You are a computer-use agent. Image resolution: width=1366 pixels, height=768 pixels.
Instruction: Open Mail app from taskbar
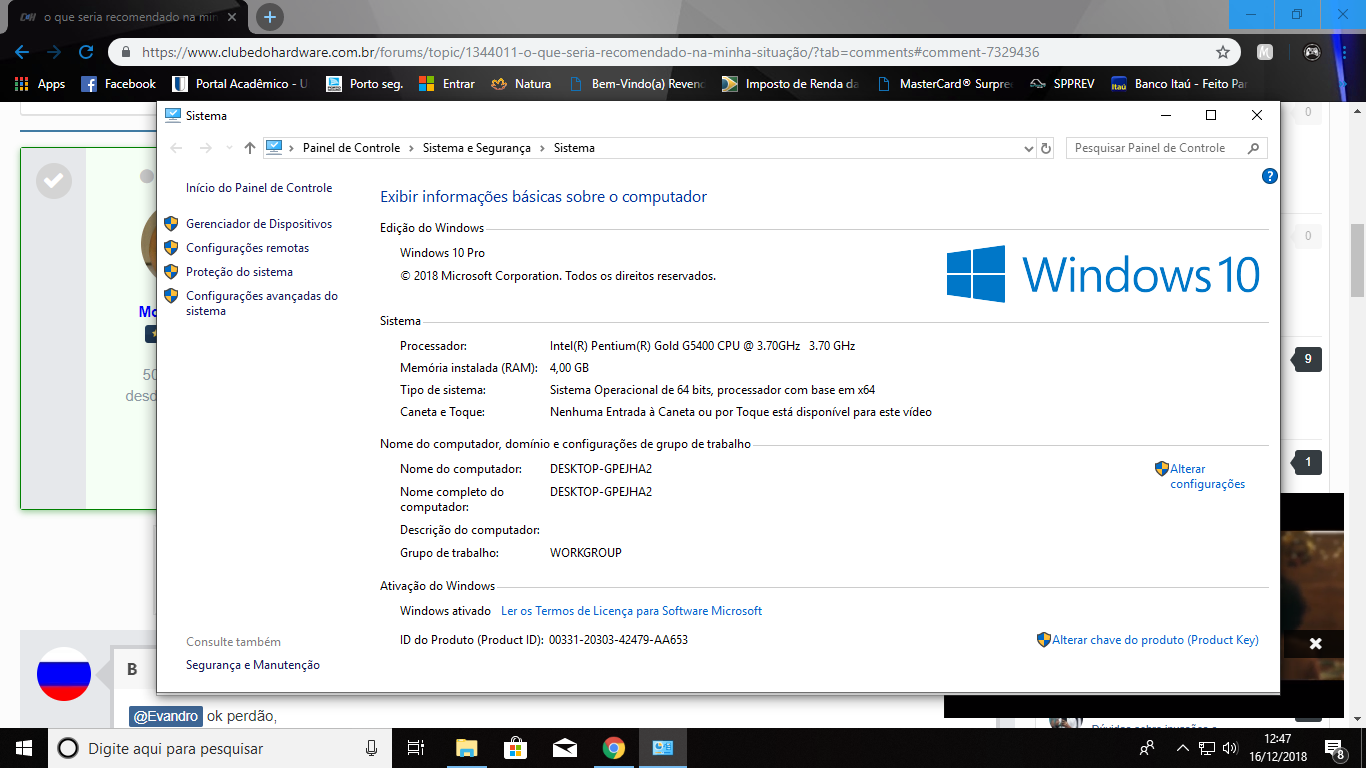[x=564, y=748]
